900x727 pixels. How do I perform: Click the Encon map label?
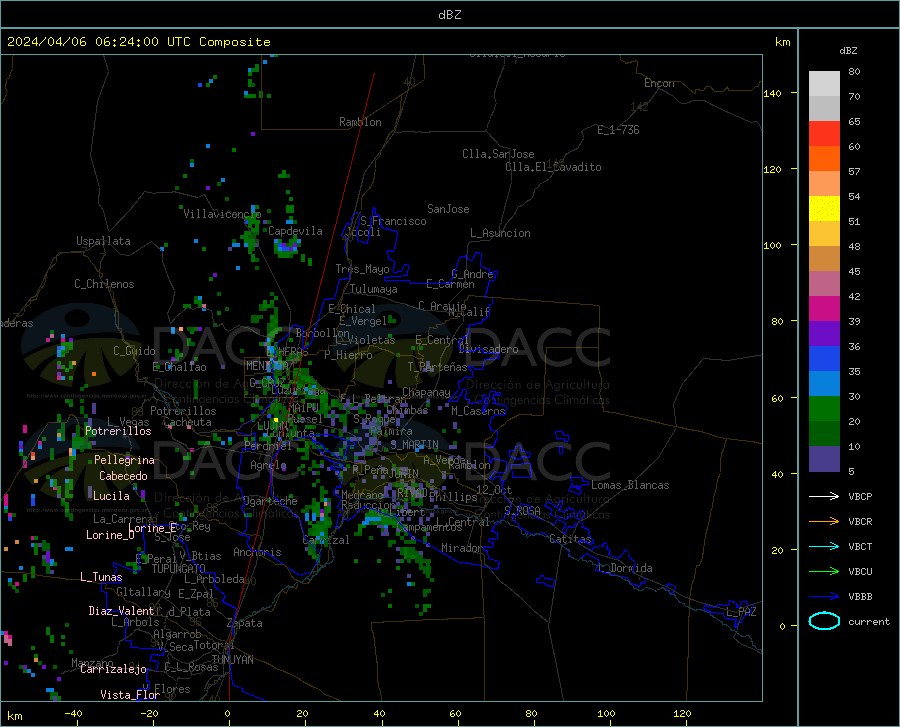point(659,83)
